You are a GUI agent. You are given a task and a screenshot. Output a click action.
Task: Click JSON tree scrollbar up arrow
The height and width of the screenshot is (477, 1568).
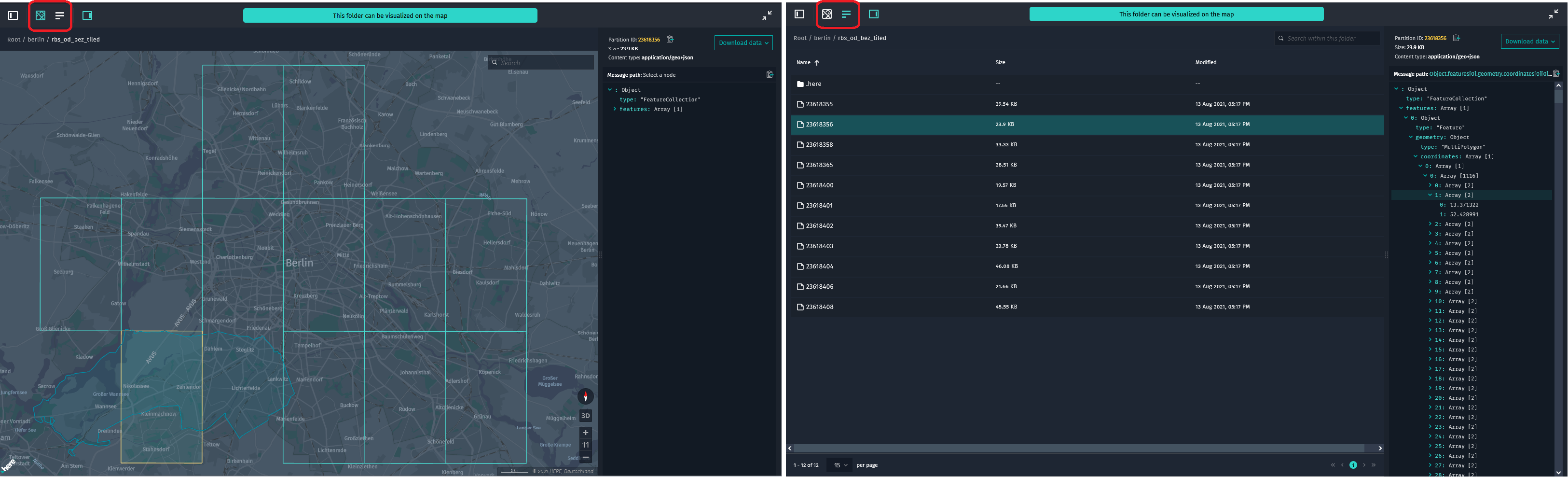(x=1558, y=86)
